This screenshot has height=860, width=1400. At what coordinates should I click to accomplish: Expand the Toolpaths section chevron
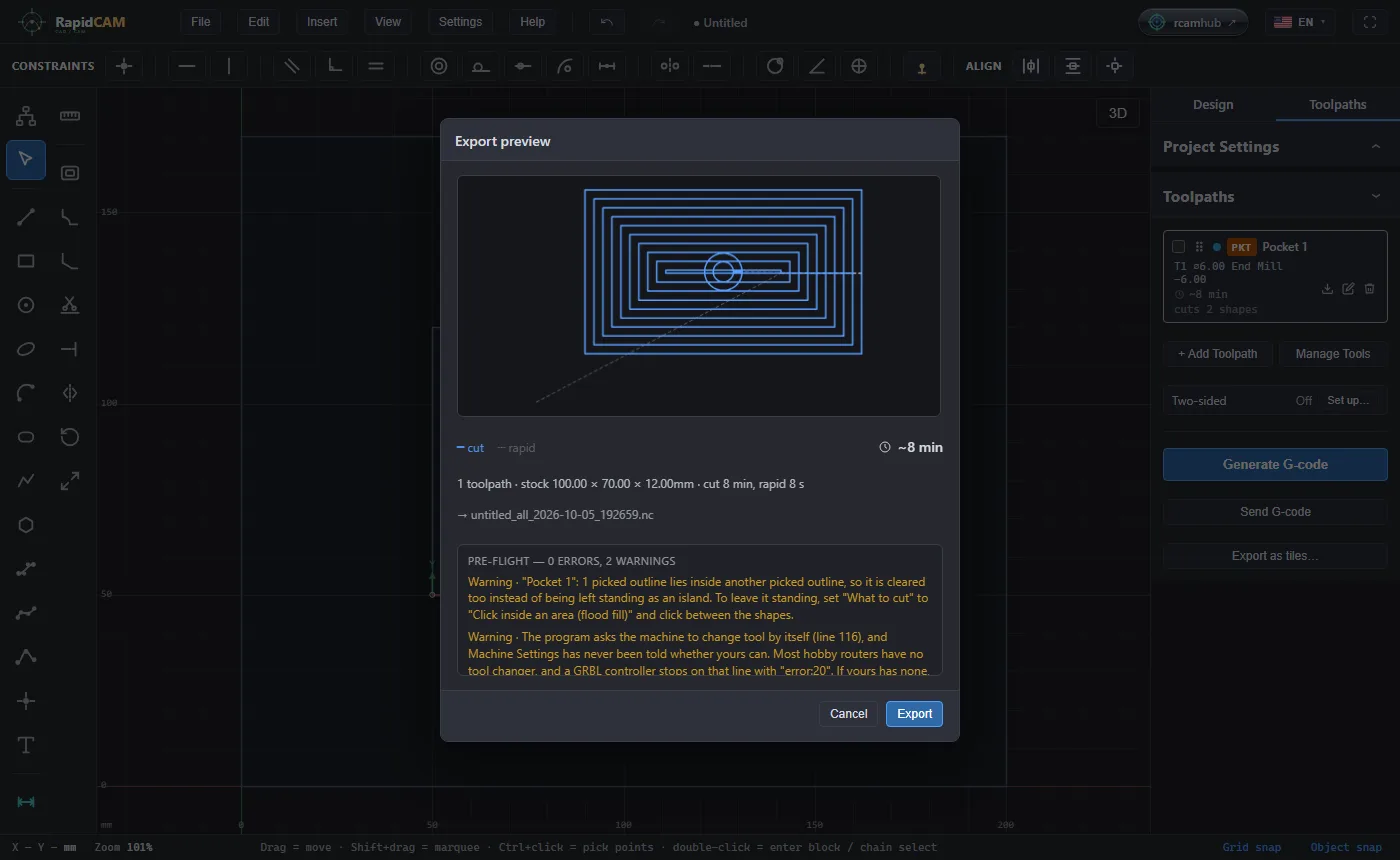click(1376, 197)
